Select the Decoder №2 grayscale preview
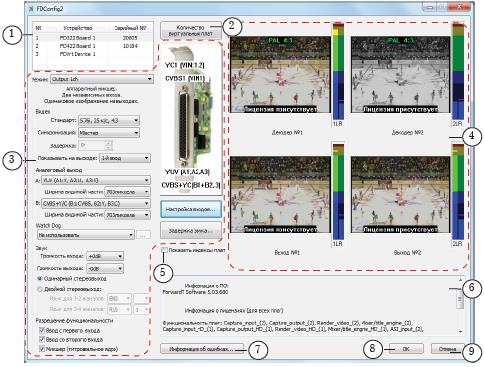484x367 pixels. 400,75
